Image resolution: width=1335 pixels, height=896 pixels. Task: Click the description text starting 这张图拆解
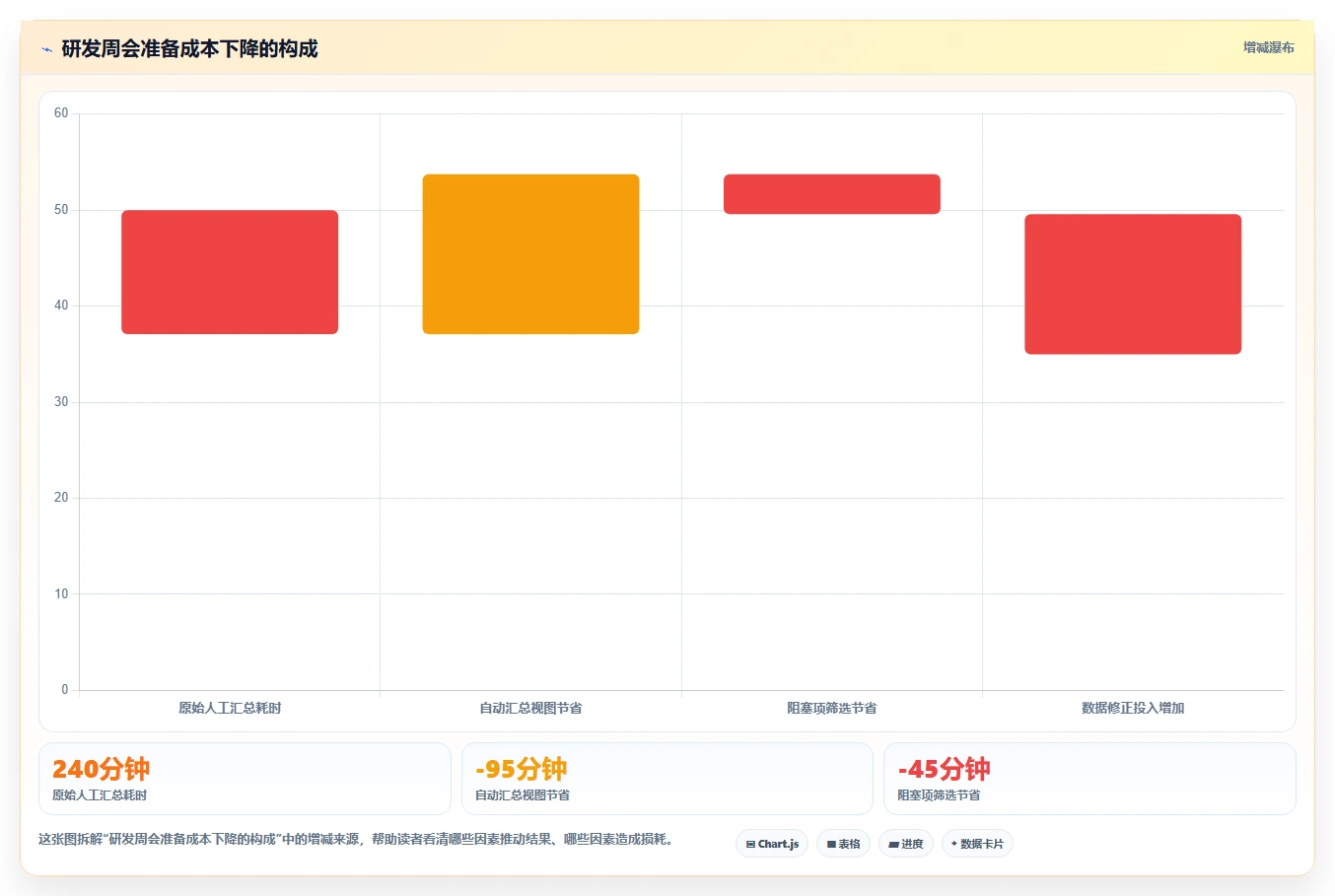[x=356, y=840]
